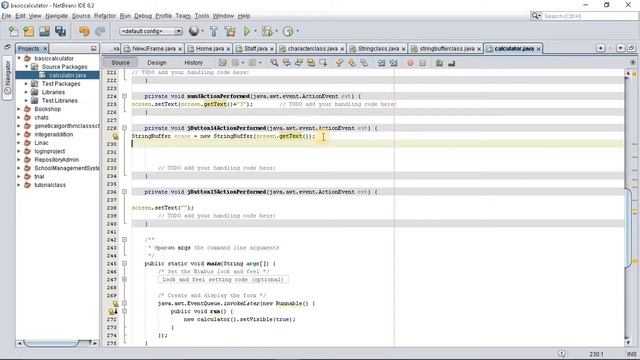This screenshot has width=640, height=360.
Task: Run project with the green play icon
Action: click(x=247, y=31)
